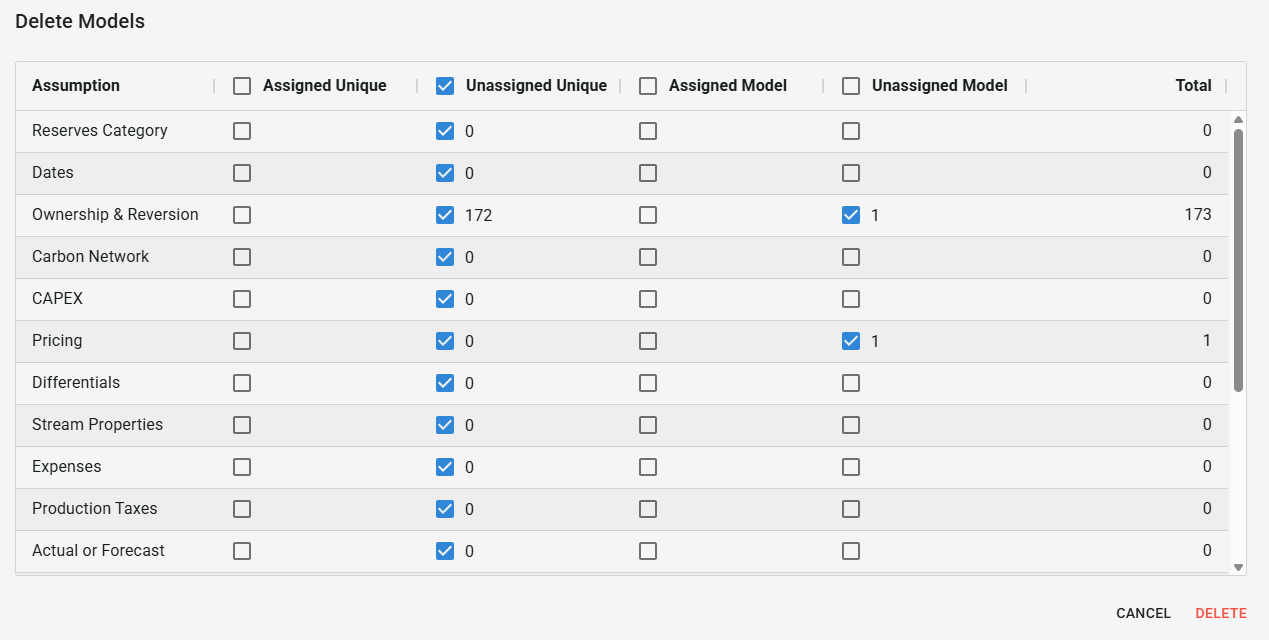Tick Assigned Unique for CAPEX row
The width and height of the screenshot is (1269, 640).
coord(242,299)
